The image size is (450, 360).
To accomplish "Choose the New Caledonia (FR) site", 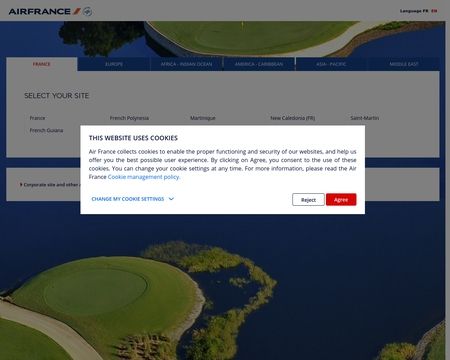I will click(293, 118).
